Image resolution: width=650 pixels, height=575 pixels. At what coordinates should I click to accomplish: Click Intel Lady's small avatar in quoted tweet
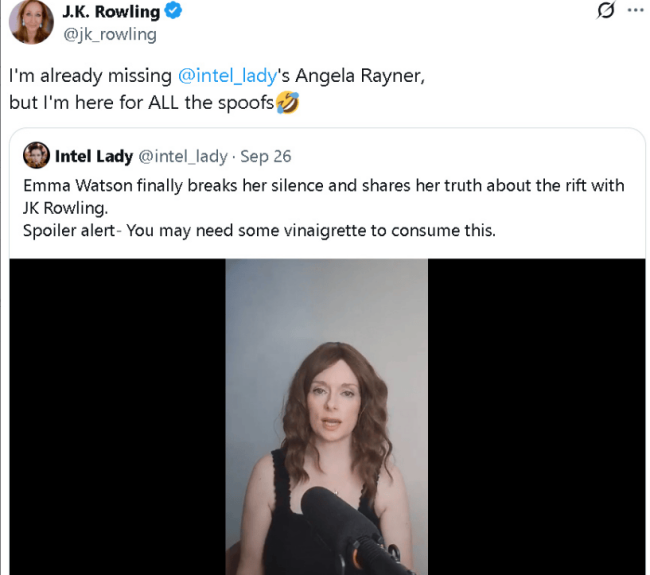click(36, 155)
